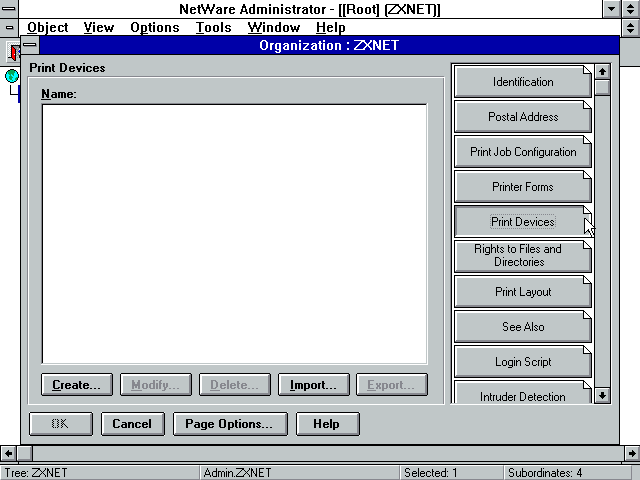Click the greyed Modify... button

coord(156,384)
